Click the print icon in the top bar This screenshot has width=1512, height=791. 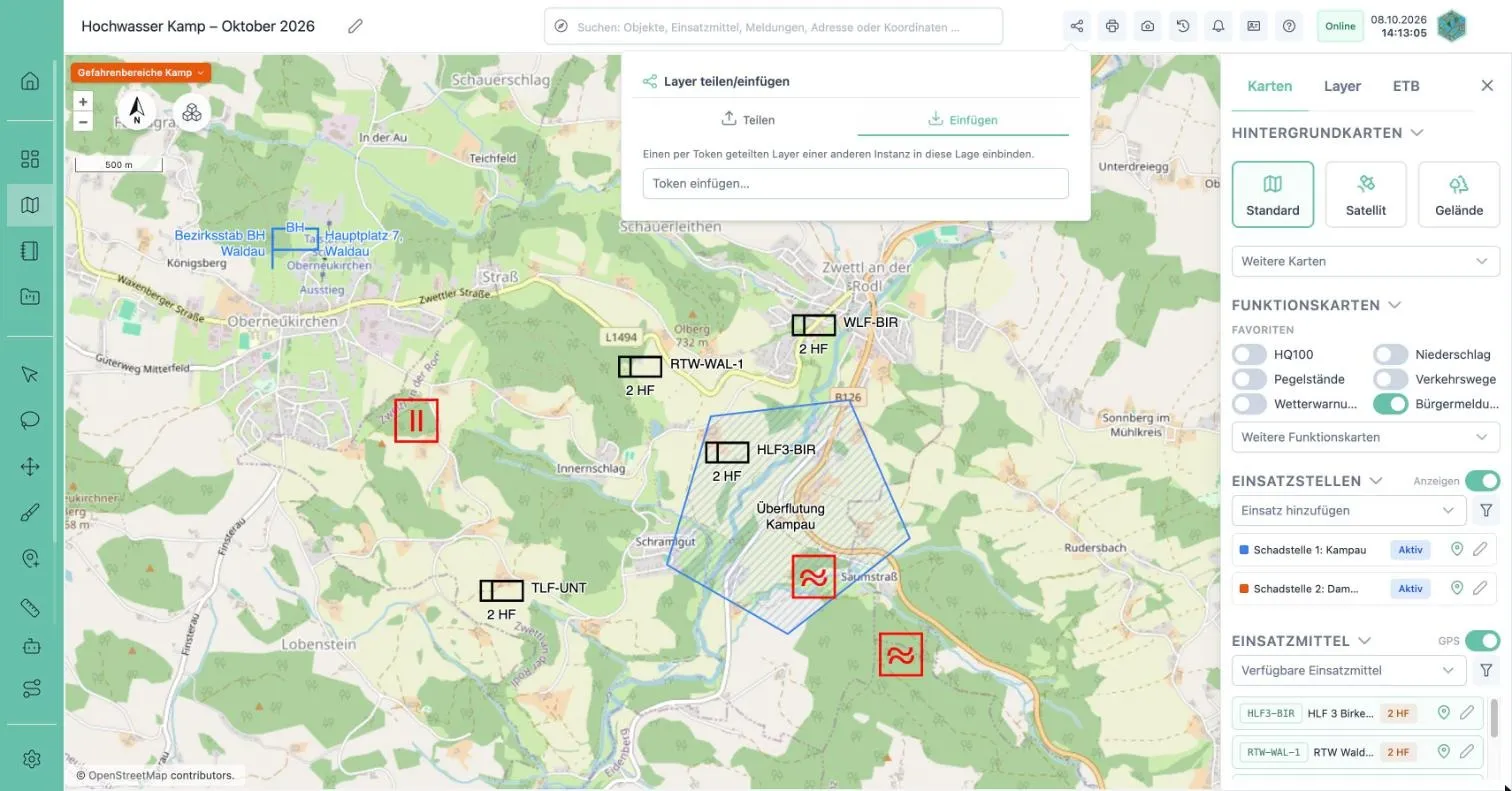coord(1112,27)
